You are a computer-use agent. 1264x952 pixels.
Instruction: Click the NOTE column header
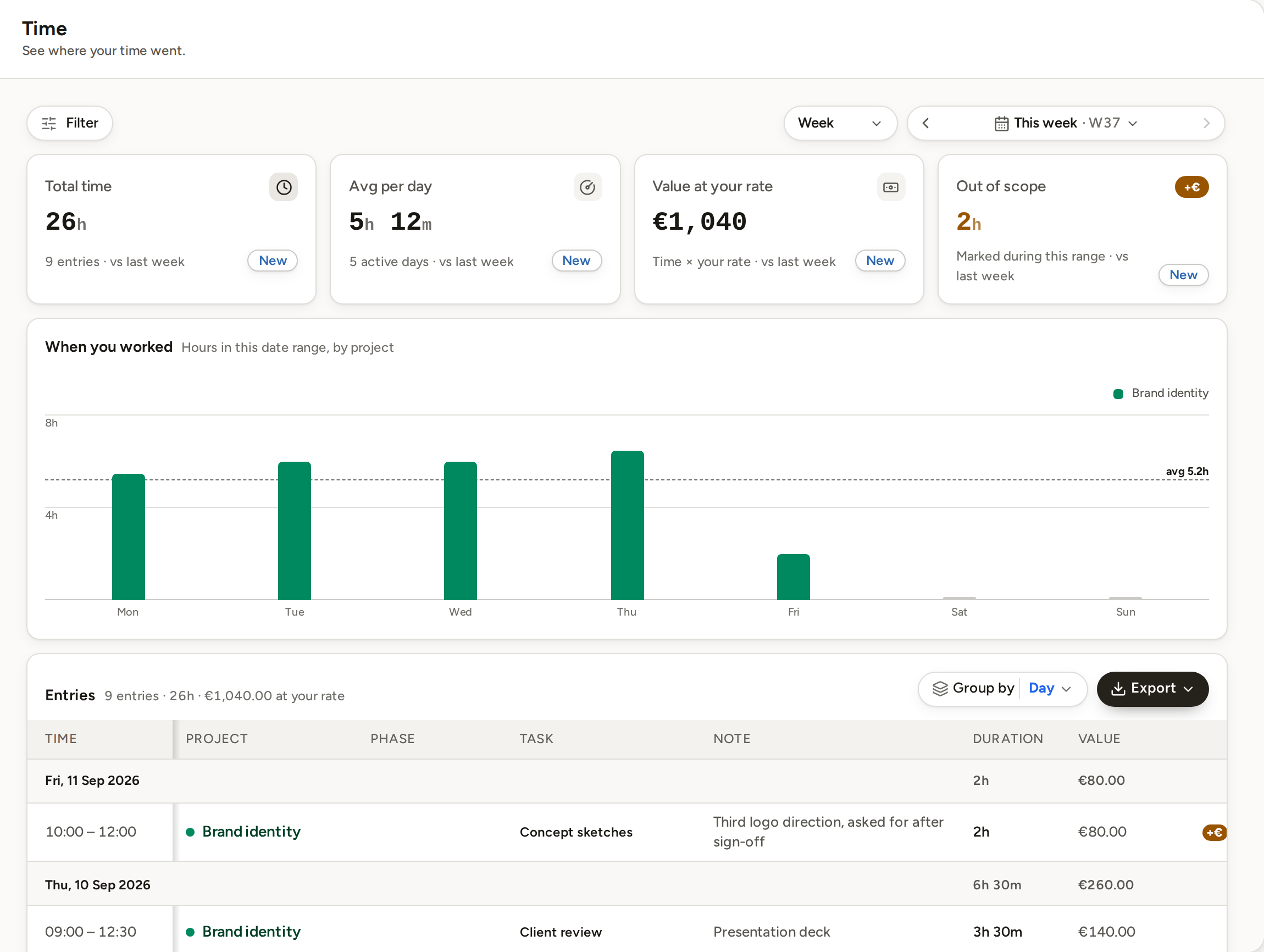click(x=732, y=739)
